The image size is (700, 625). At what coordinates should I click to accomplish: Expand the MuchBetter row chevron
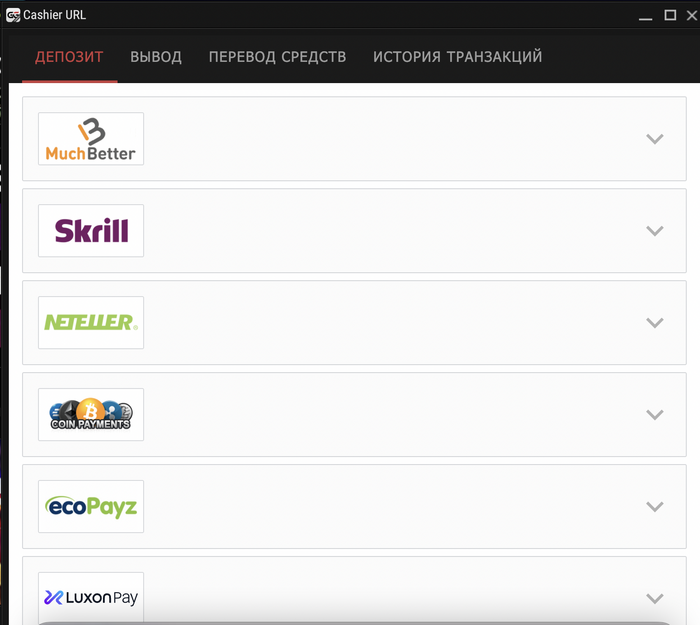(x=654, y=139)
